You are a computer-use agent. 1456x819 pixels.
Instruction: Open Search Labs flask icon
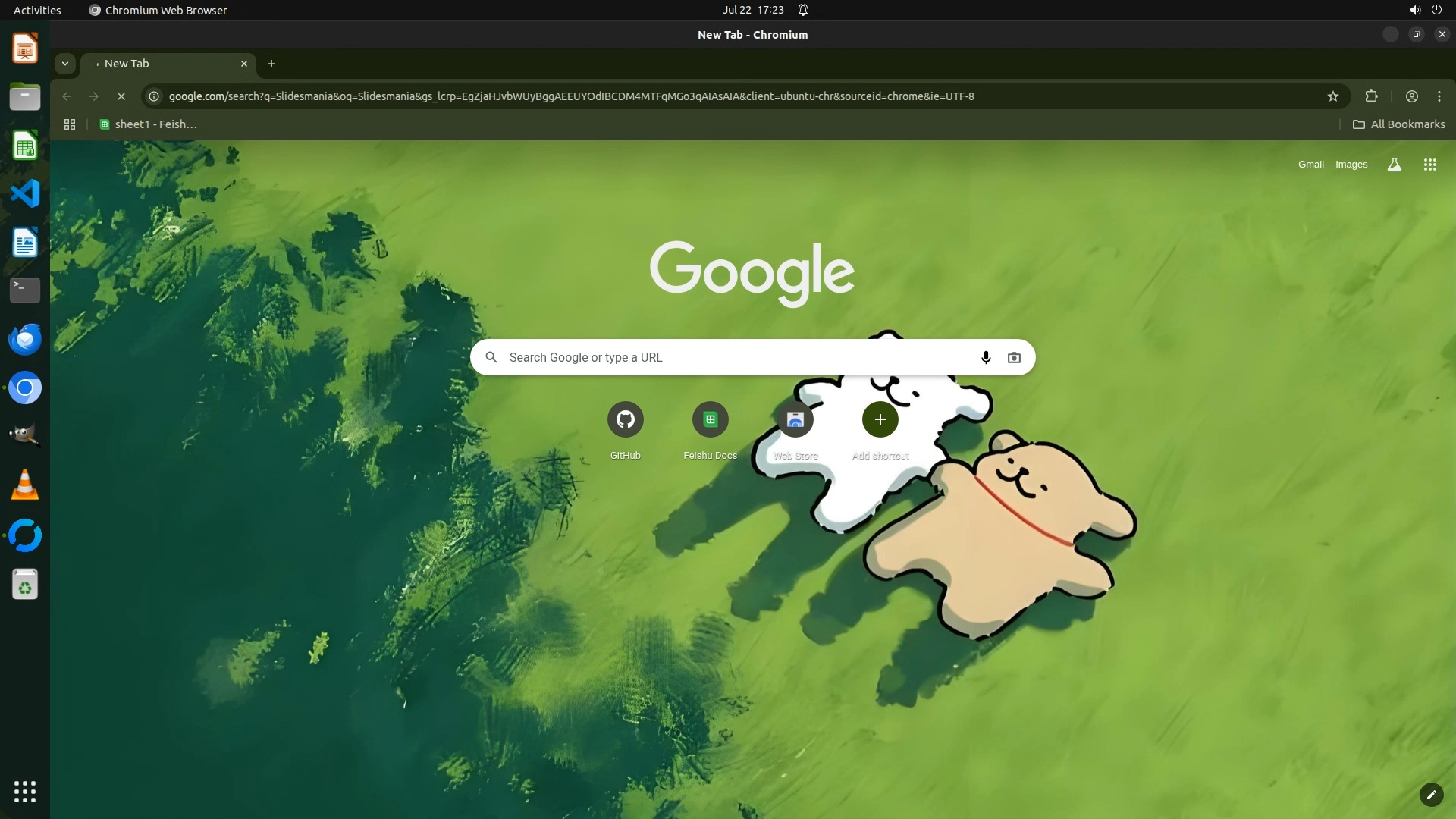1394,165
